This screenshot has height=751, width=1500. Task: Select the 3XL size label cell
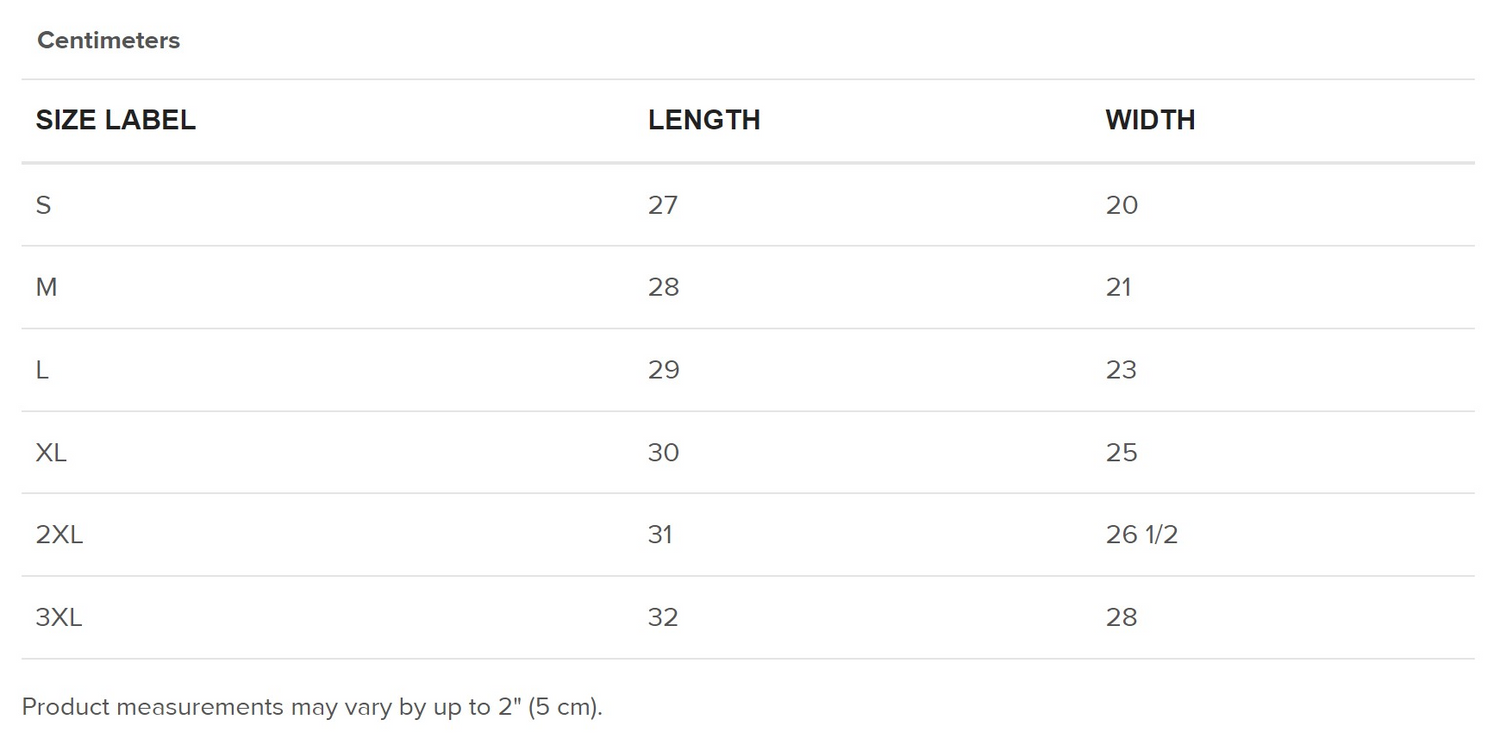coord(59,617)
